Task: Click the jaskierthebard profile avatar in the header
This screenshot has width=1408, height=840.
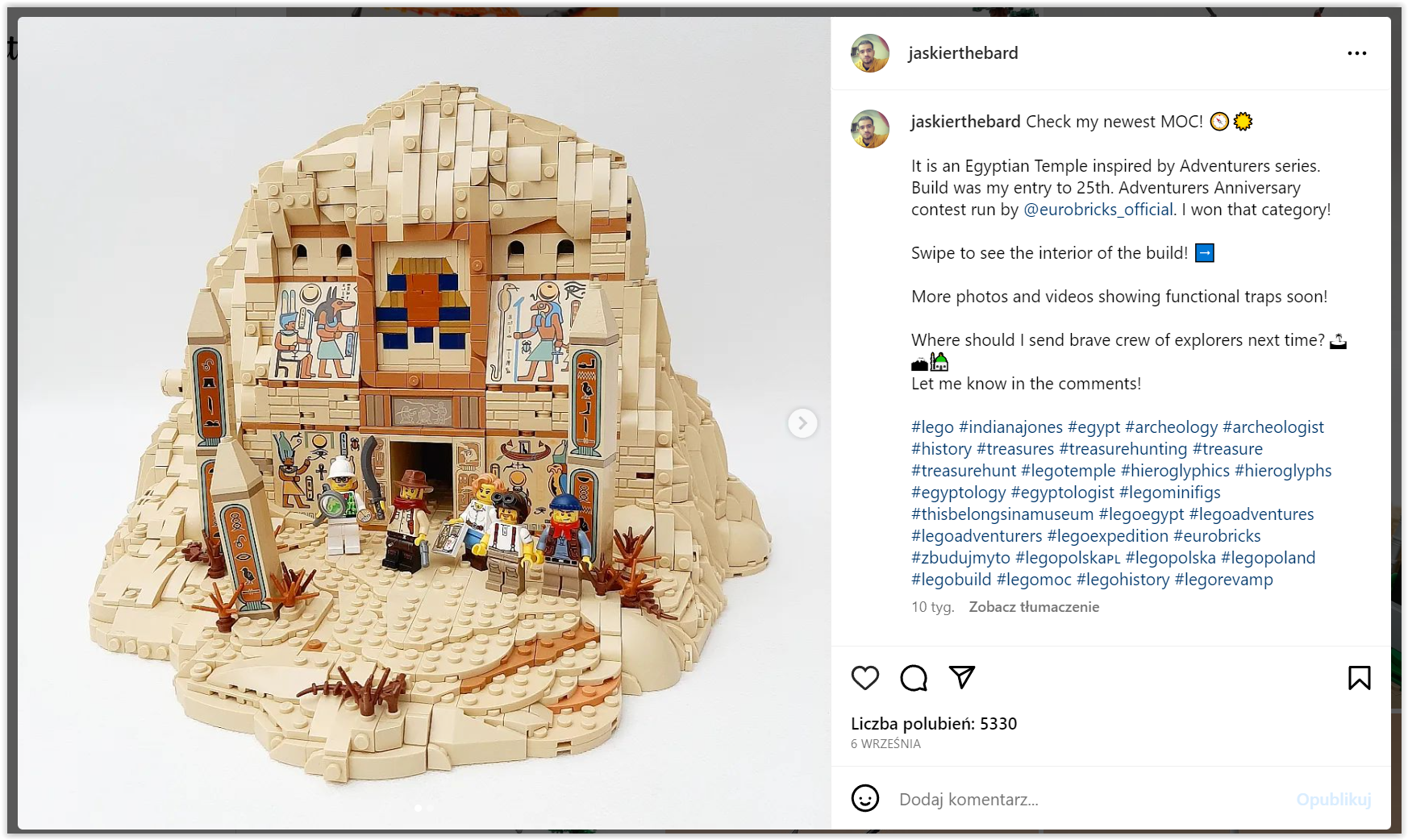Action: (x=870, y=53)
